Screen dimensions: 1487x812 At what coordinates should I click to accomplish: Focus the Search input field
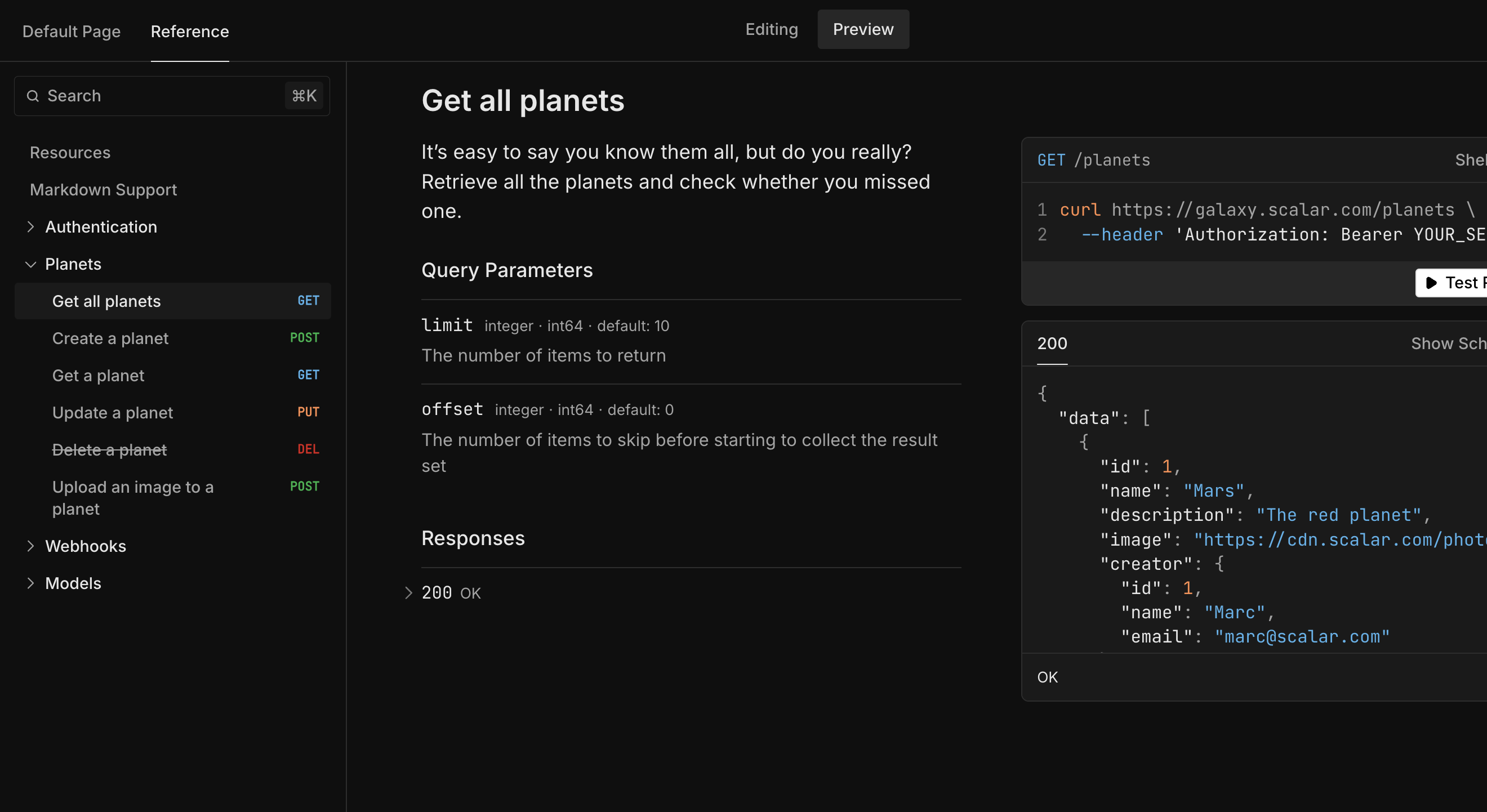[x=172, y=96]
